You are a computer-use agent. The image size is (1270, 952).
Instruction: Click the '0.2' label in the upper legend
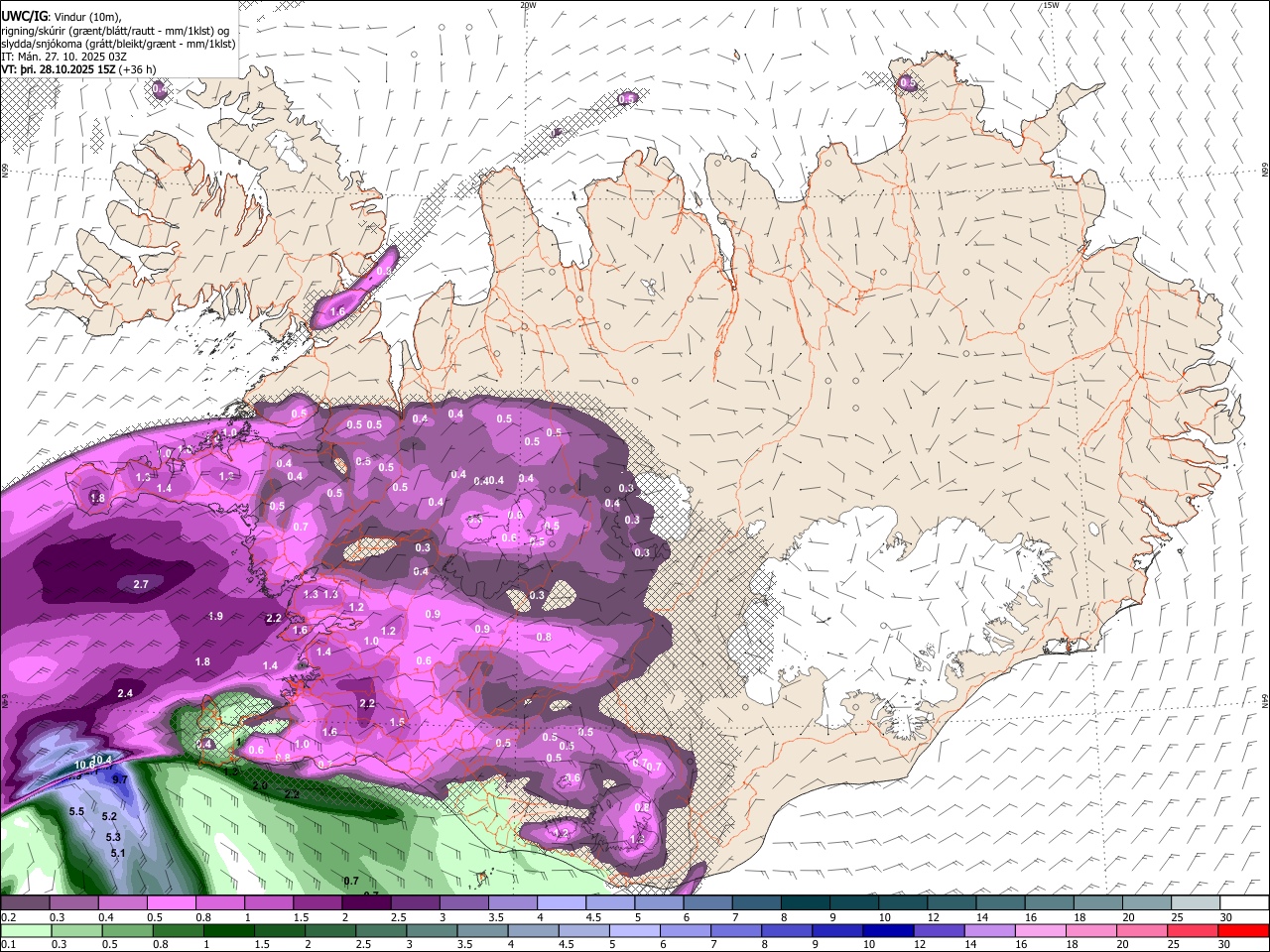[8, 917]
